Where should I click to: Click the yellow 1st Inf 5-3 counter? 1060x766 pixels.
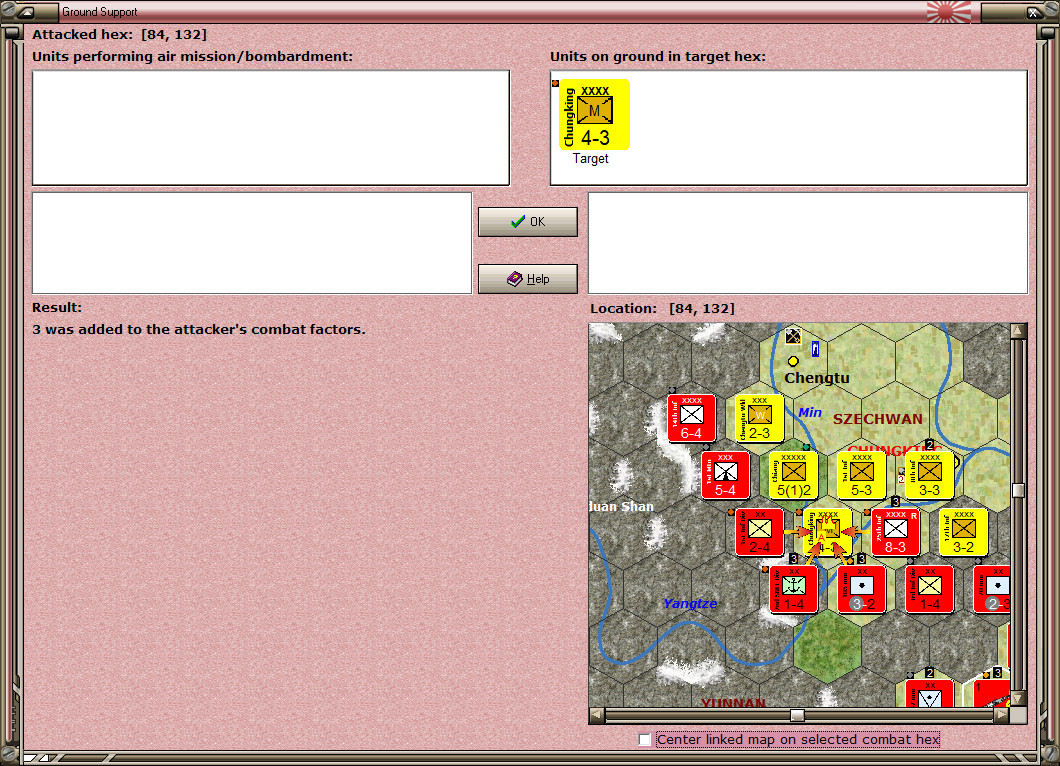click(x=861, y=475)
